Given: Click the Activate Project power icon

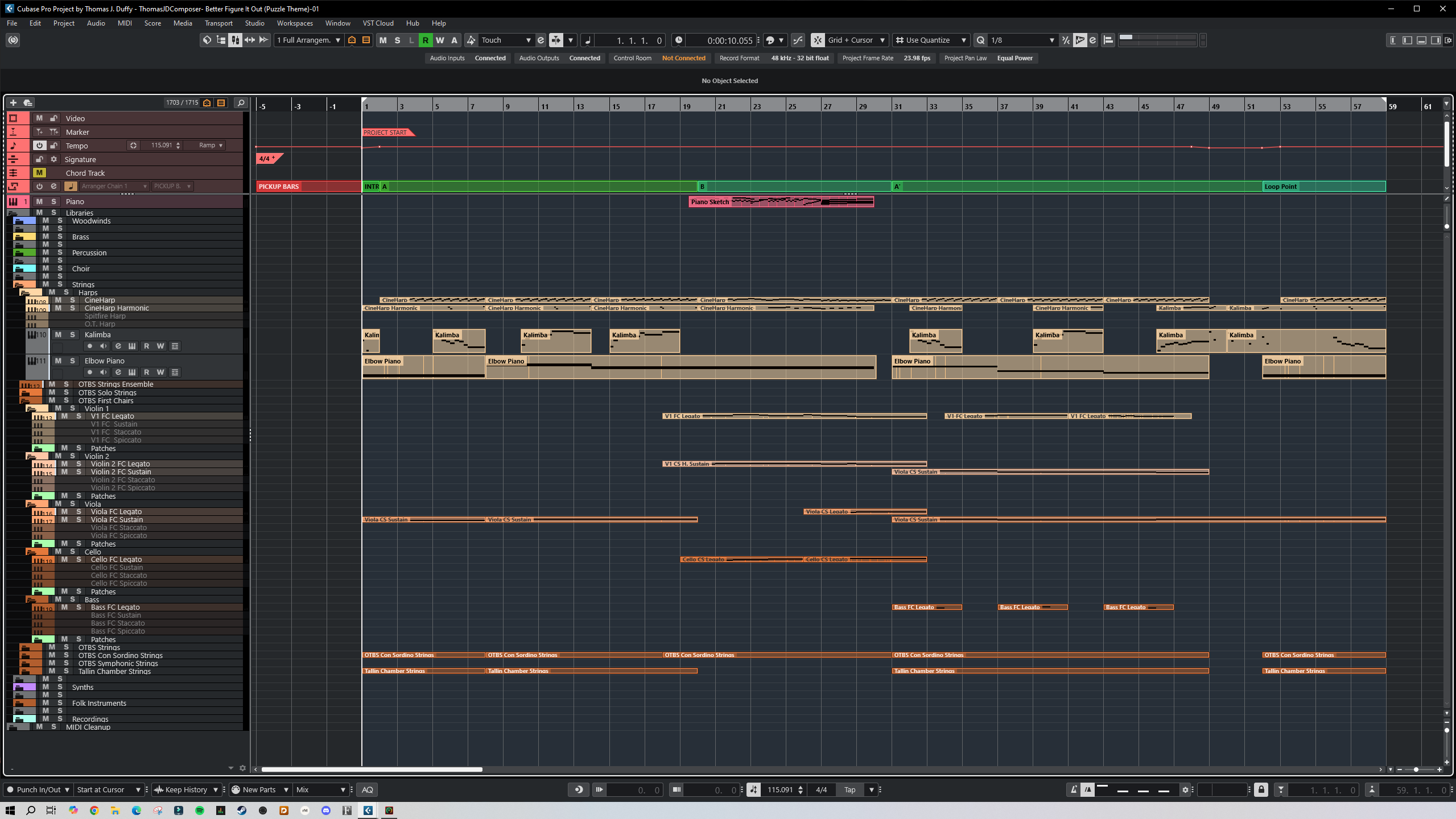Looking at the screenshot, I should pyautogui.click(x=13, y=40).
